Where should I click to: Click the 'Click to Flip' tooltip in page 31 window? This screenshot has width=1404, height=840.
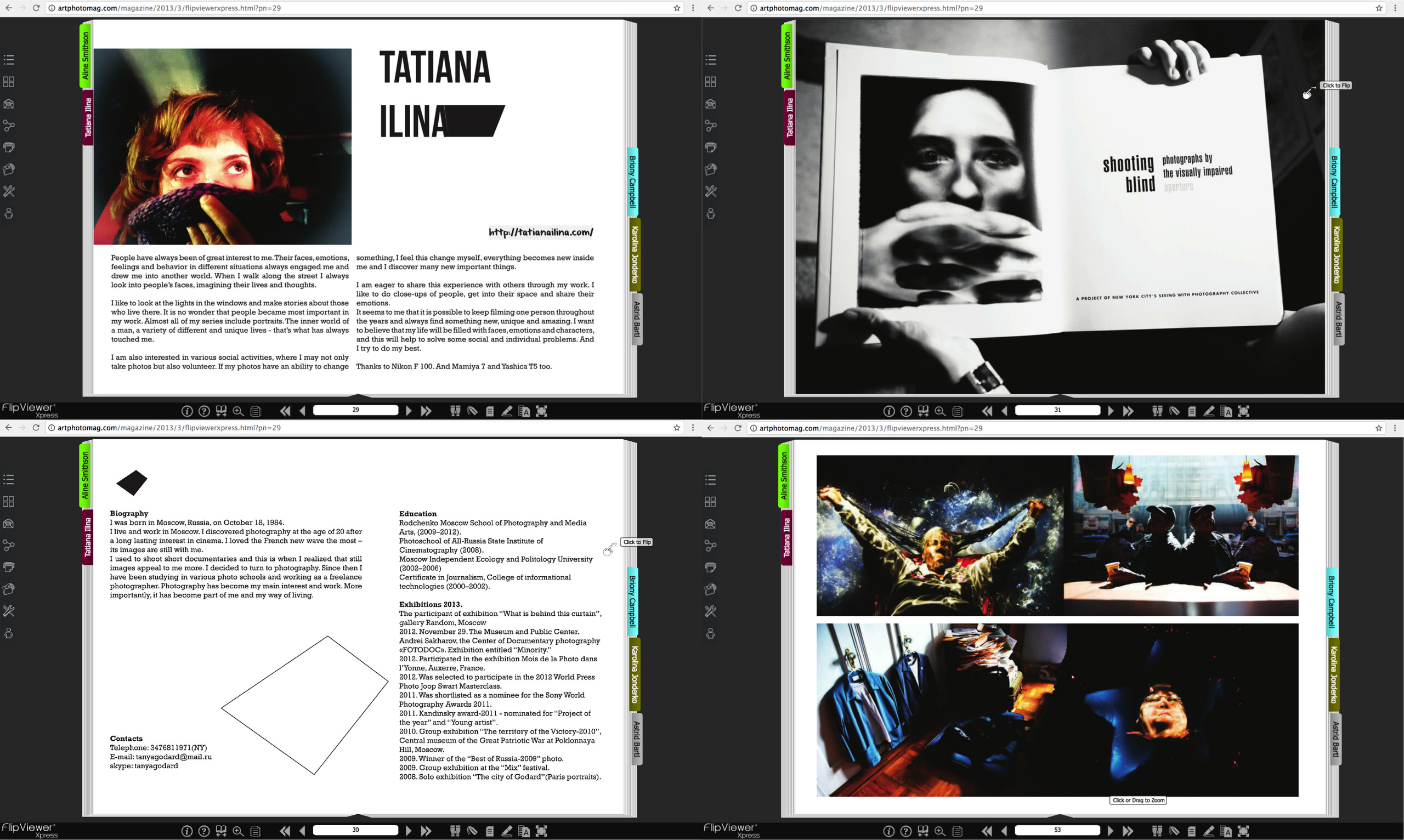[x=1336, y=86]
